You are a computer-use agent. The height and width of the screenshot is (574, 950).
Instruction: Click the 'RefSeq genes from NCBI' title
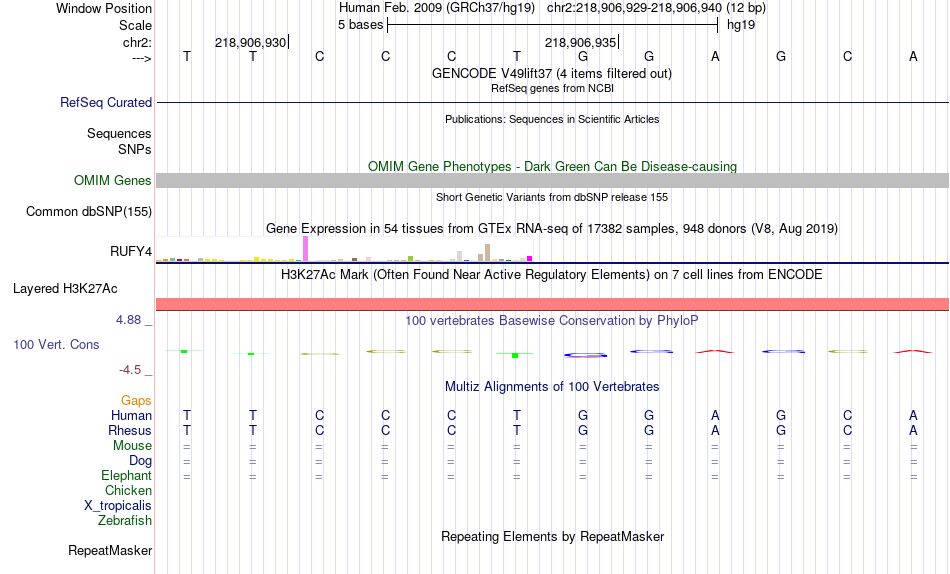(553, 88)
